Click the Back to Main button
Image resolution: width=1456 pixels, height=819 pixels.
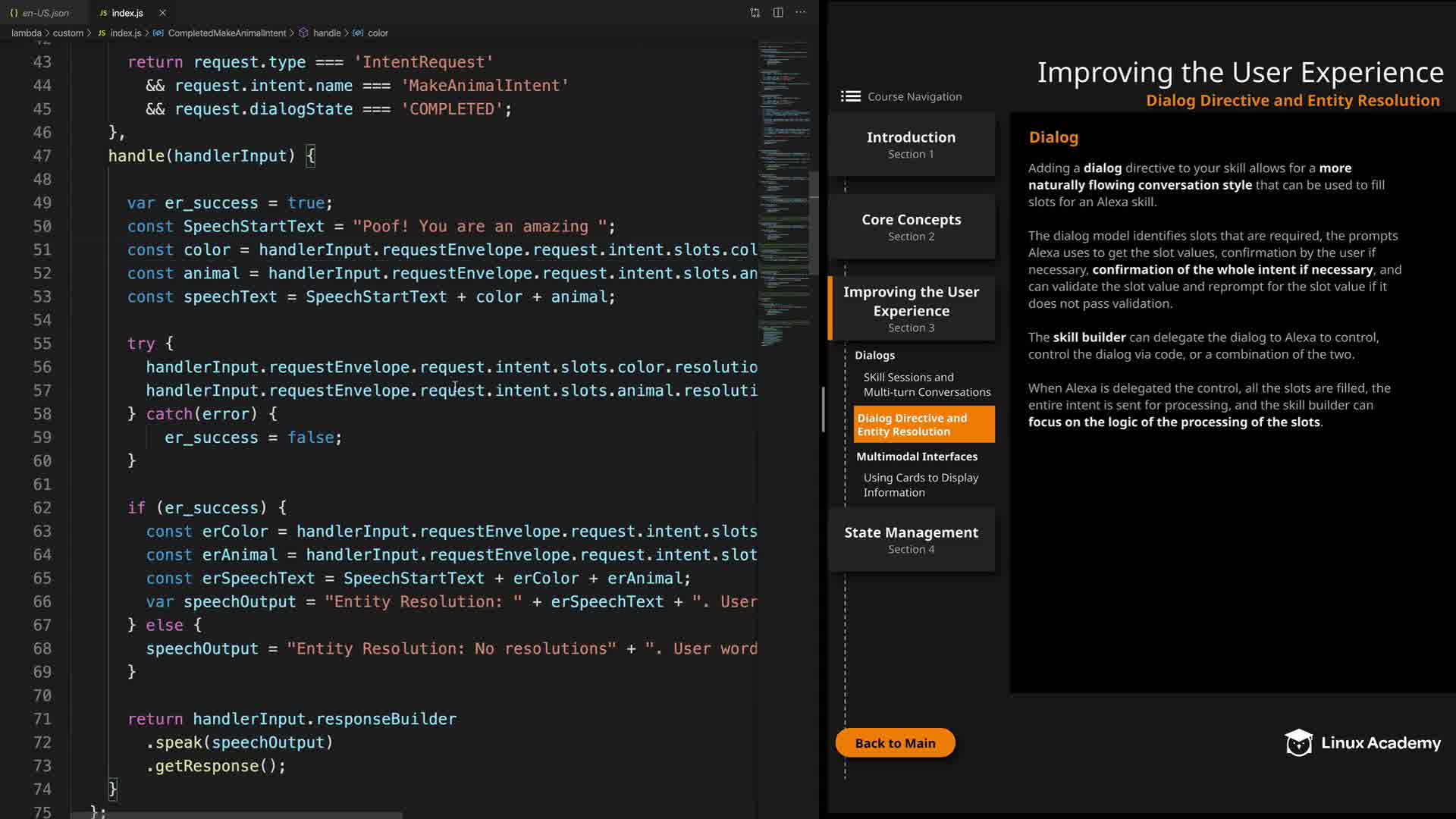(895, 743)
